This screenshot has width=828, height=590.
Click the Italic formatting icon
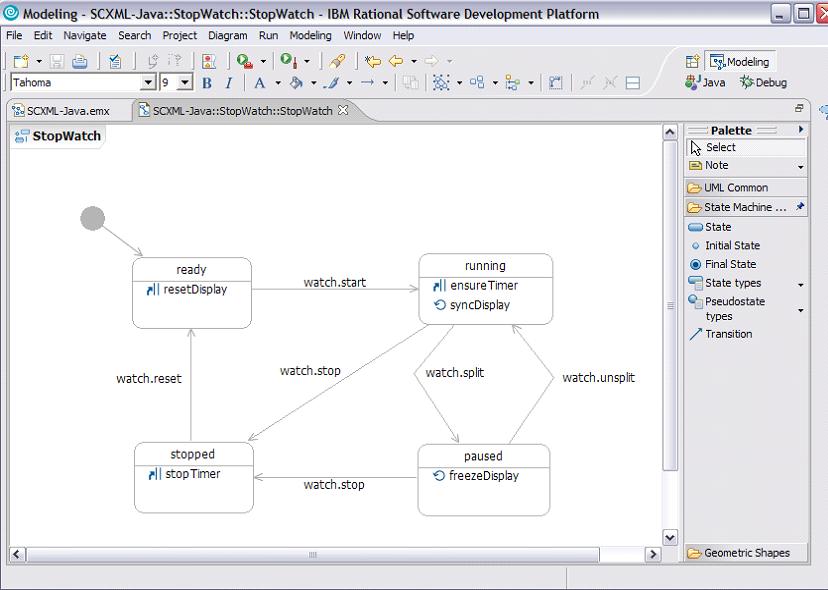point(228,83)
